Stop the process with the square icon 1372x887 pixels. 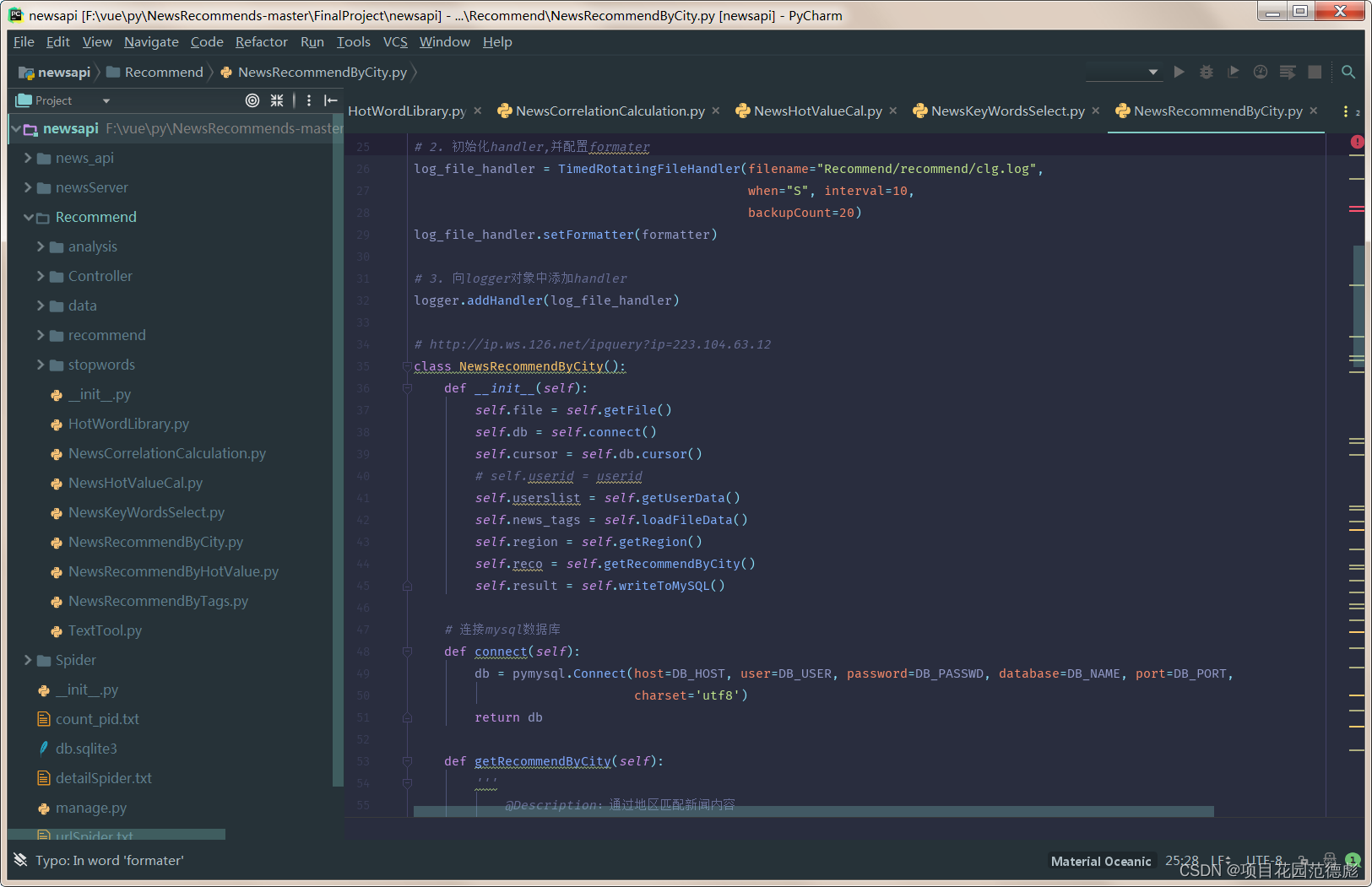coord(1315,72)
